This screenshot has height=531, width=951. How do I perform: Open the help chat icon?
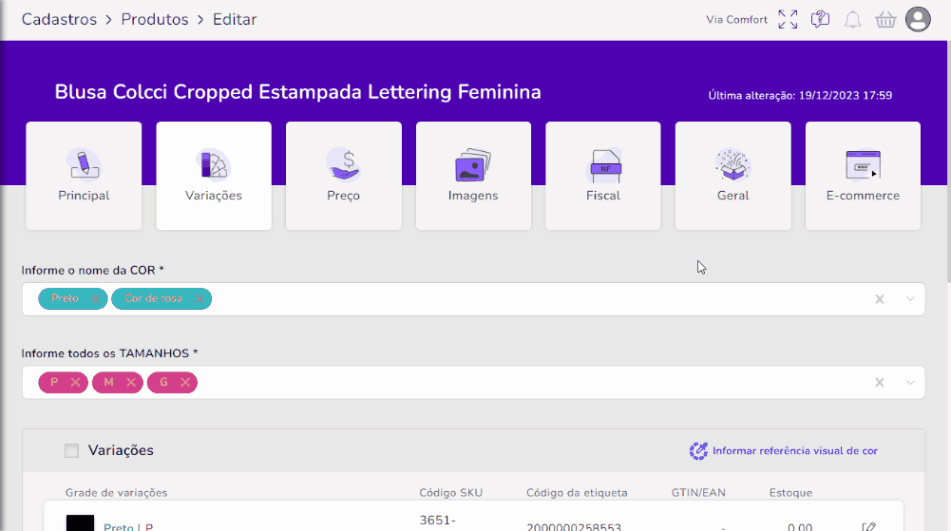point(820,19)
